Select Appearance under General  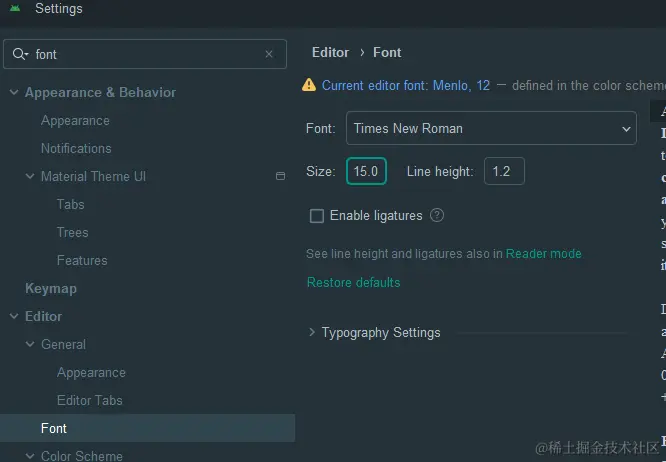pyautogui.click(x=91, y=372)
